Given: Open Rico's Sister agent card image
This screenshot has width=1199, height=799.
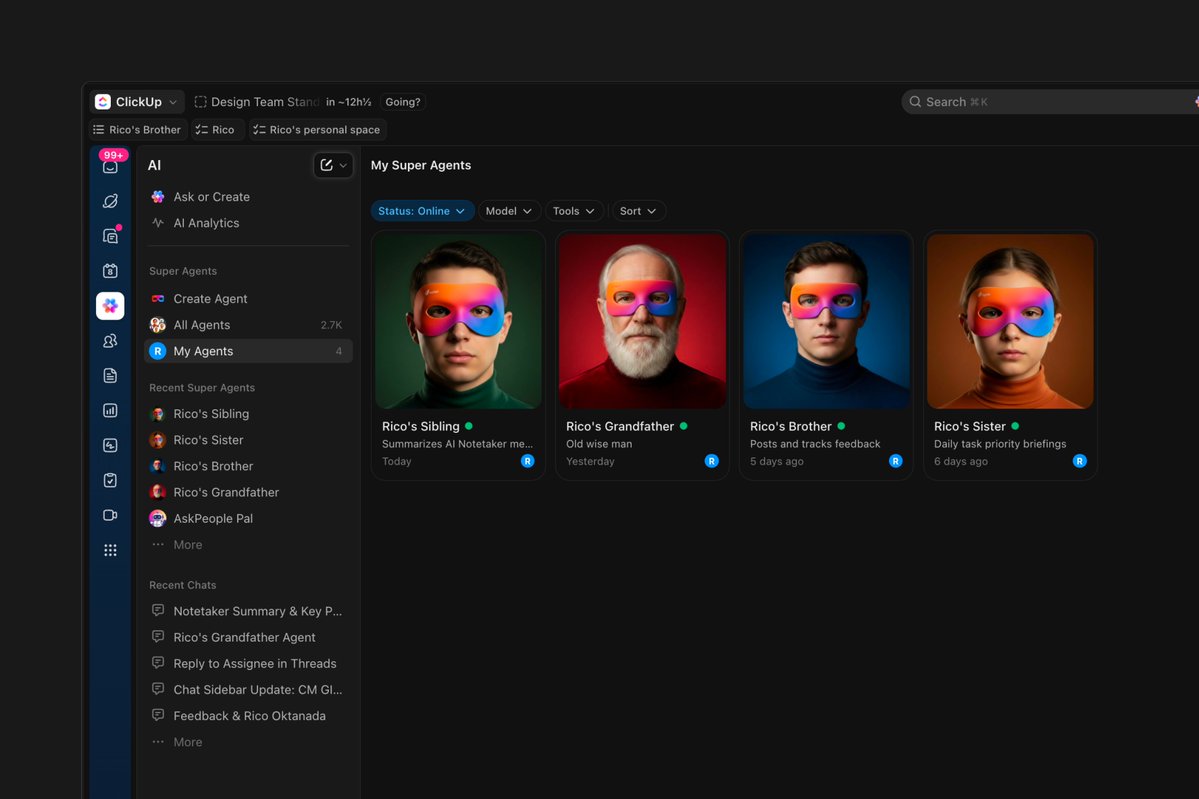Looking at the screenshot, I should [x=1010, y=321].
